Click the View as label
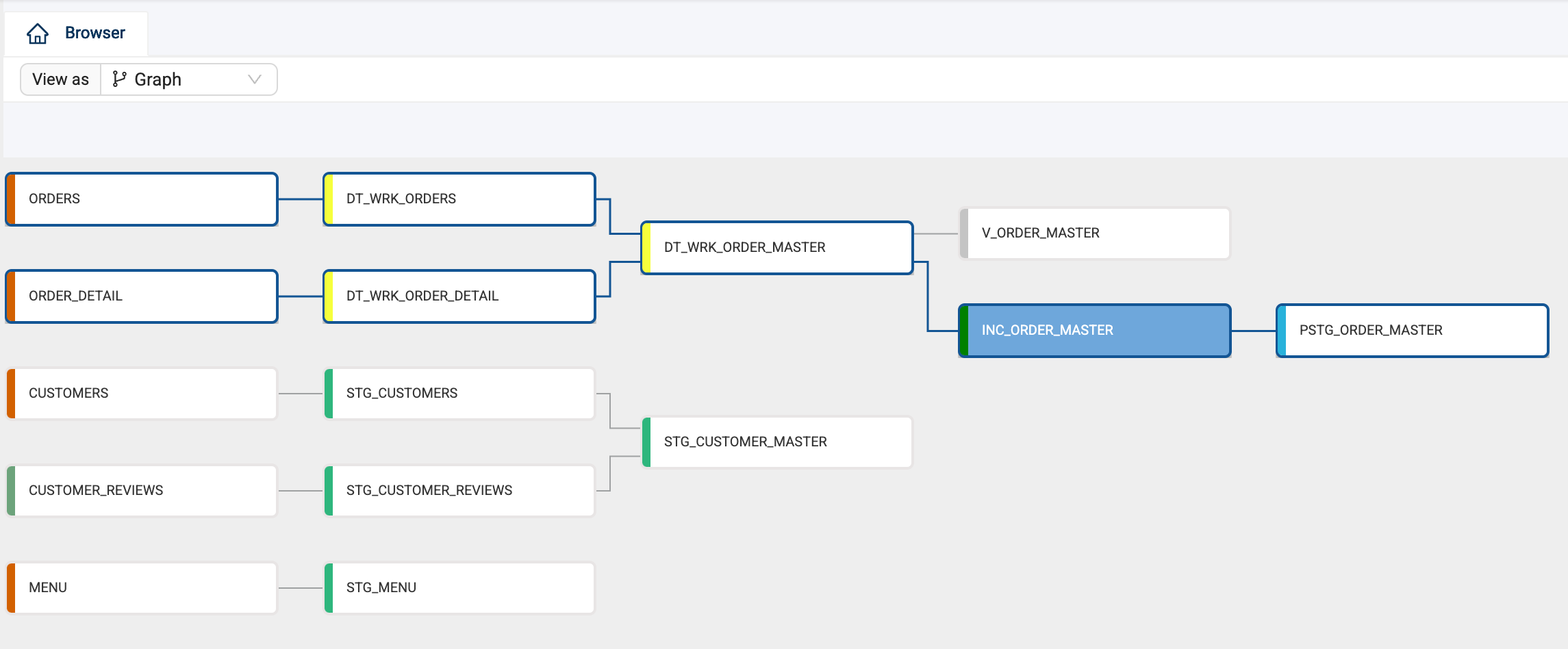The image size is (1568, 649). tap(60, 79)
